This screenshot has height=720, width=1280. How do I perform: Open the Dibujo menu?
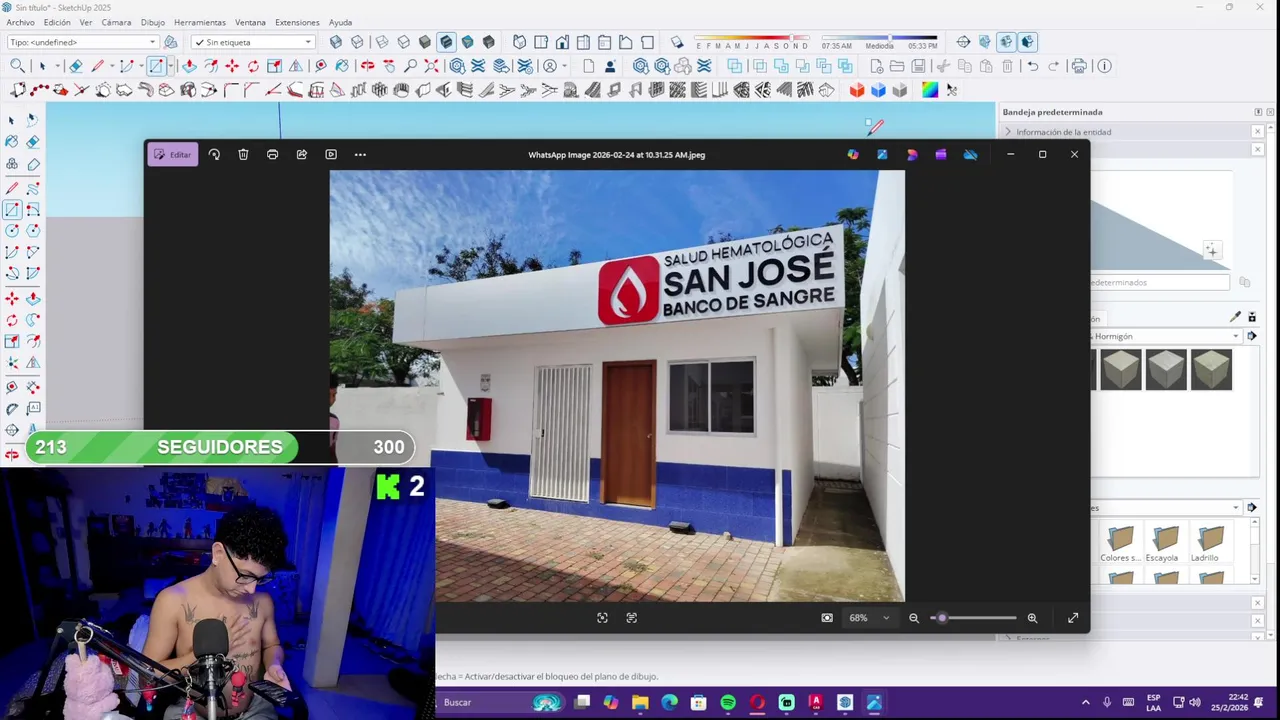[153, 22]
